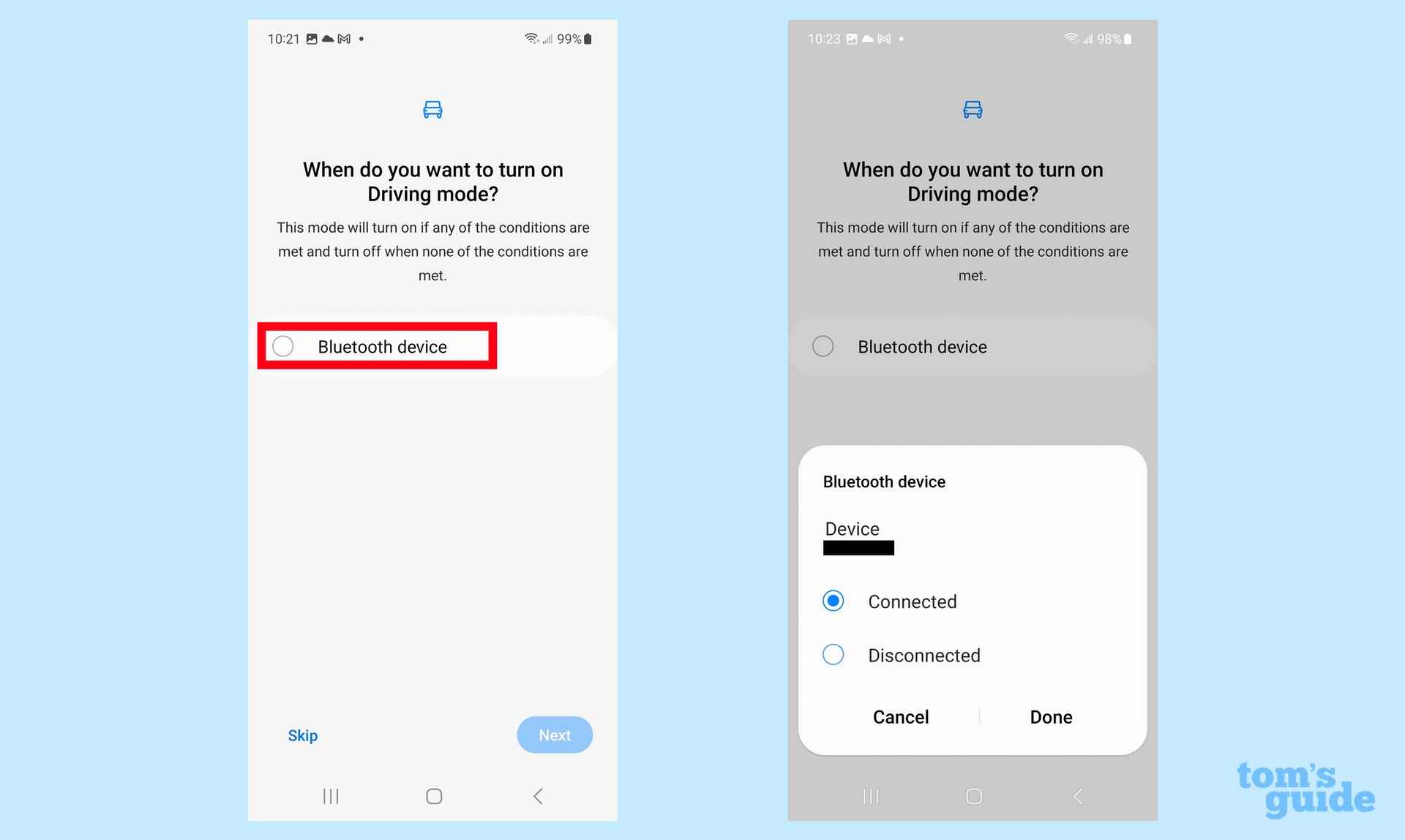
Task: Open the Bluetooth device selection dialog
Action: coord(383,345)
